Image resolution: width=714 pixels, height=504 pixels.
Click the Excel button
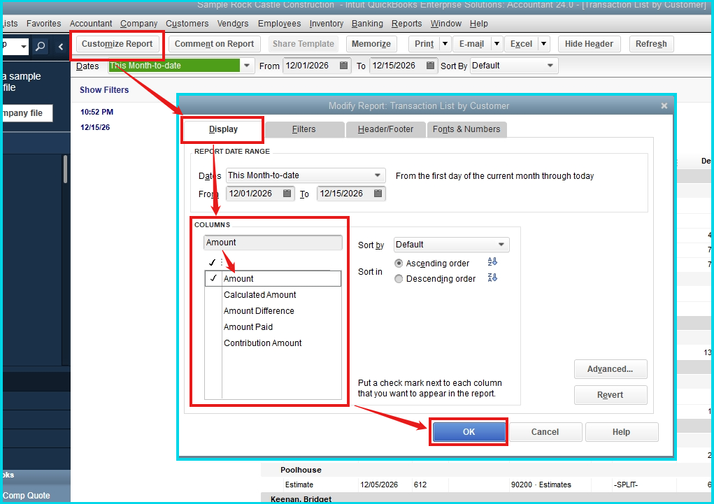coord(521,44)
